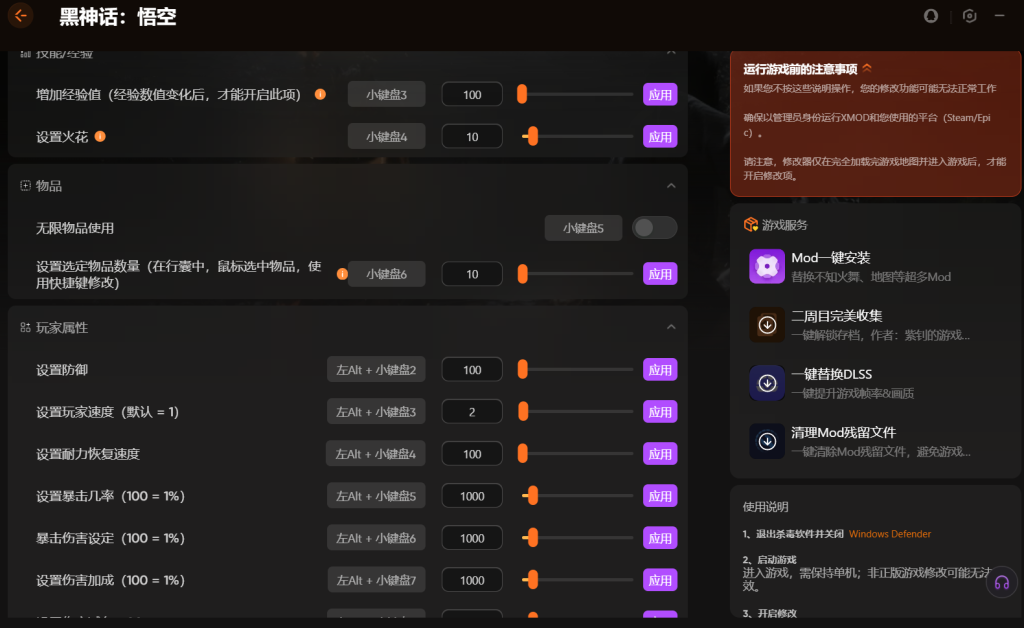
Task: Apply the 设置玩家速度 value
Action: (x=660, y=412)
